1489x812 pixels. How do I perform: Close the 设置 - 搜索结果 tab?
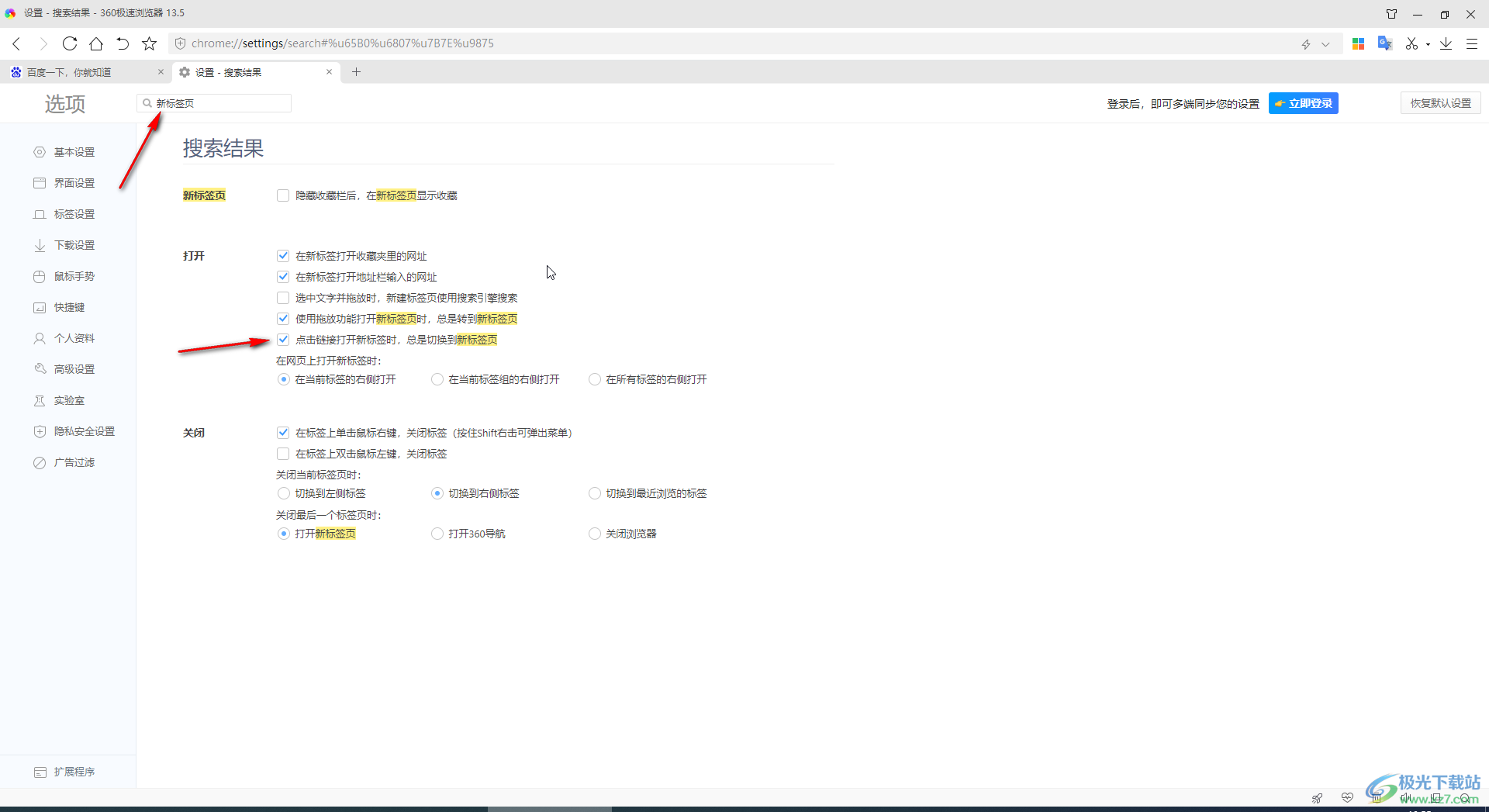point(329,72)
